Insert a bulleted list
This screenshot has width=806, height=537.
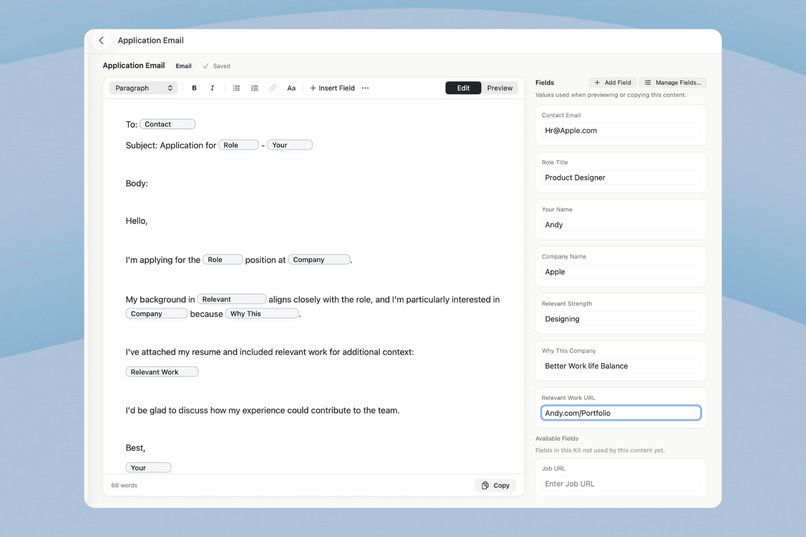pos(236,88)
